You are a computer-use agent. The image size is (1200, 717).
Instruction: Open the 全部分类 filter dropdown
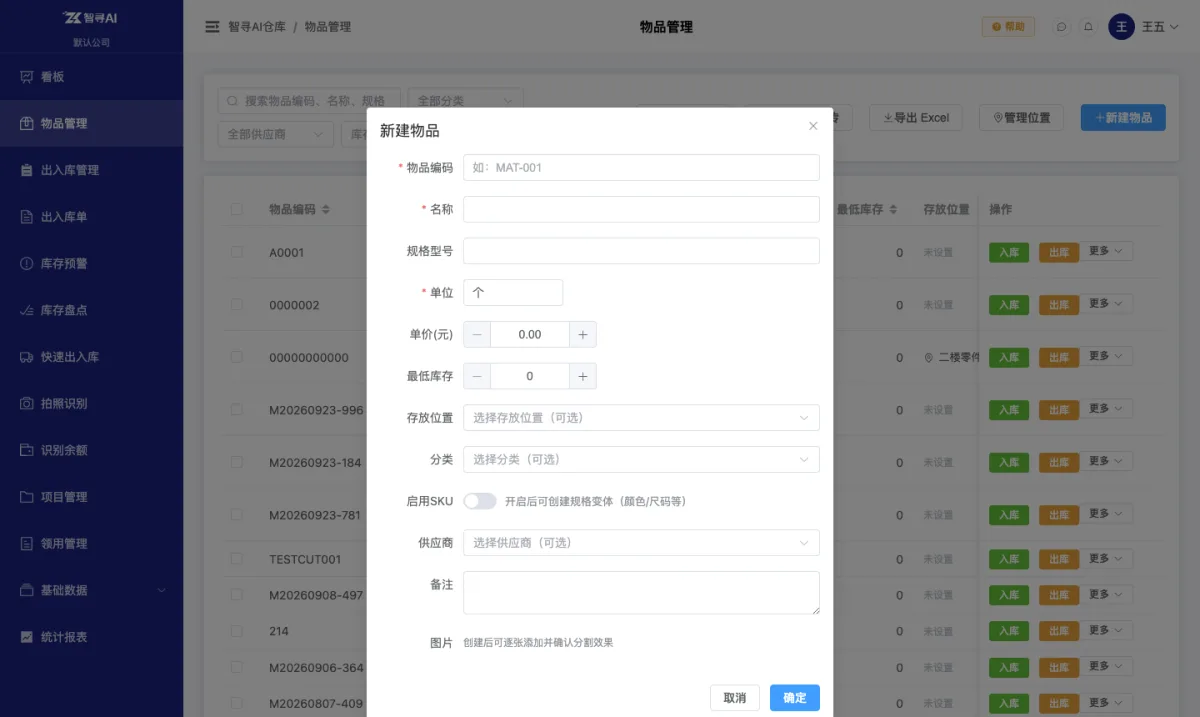coord(466,101)
